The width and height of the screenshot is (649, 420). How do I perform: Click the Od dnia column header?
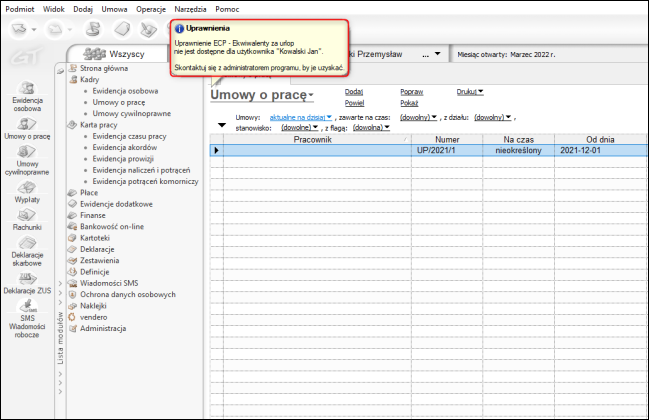[x=600, y=139]
